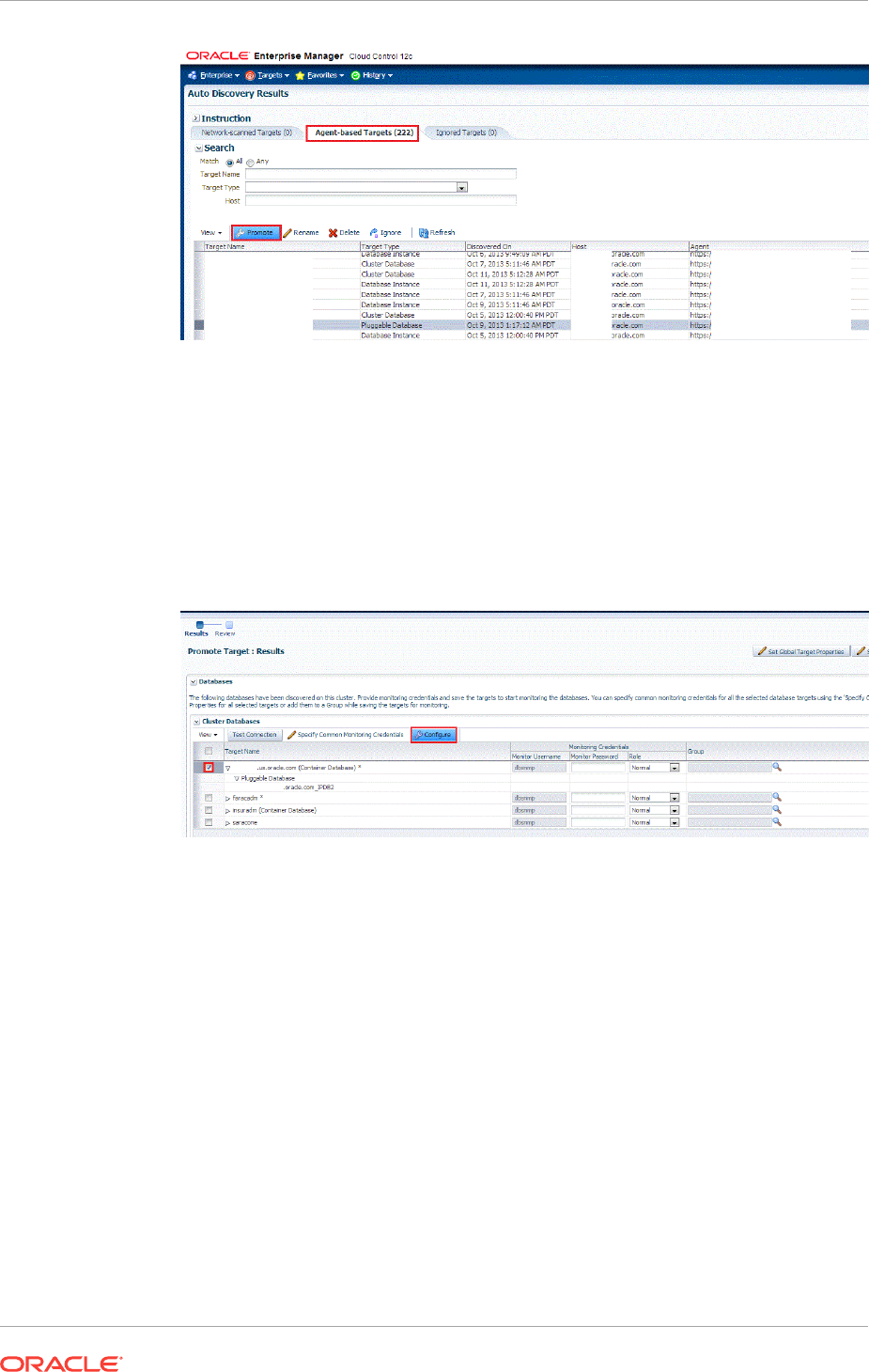The width and height of the screenshot is (869, 1372).
Task: Focus Monitor Password field for us.oracle.com row
Action: coord(597,768)
